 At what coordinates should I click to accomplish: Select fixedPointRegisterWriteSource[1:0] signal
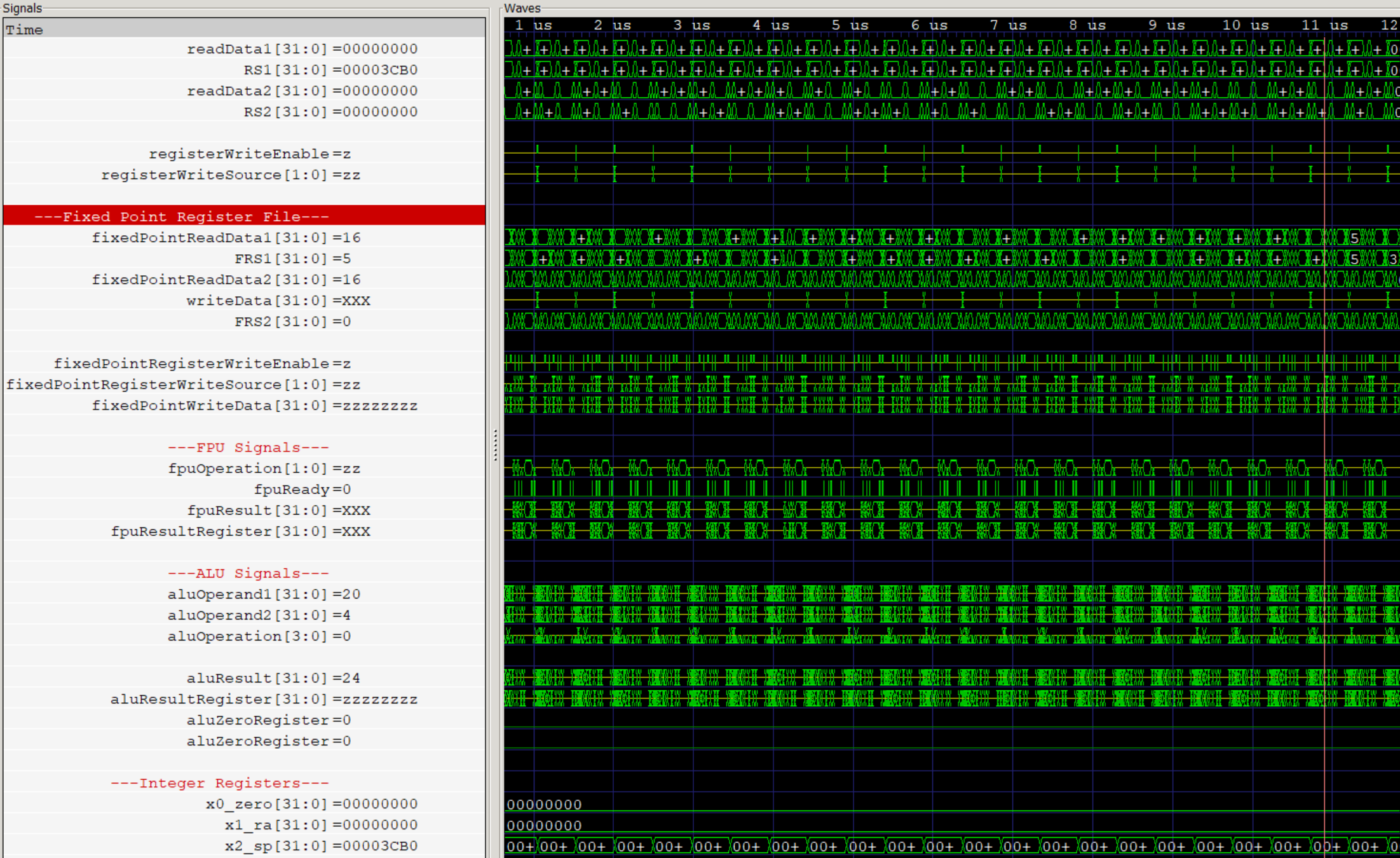245,385
